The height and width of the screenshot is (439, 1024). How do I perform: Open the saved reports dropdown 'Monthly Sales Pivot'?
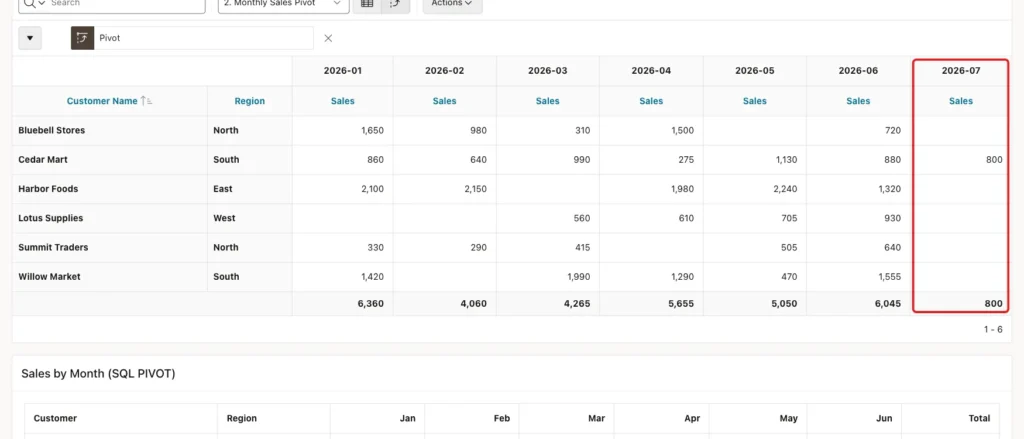pyautogui.click(x=282, y=3)
